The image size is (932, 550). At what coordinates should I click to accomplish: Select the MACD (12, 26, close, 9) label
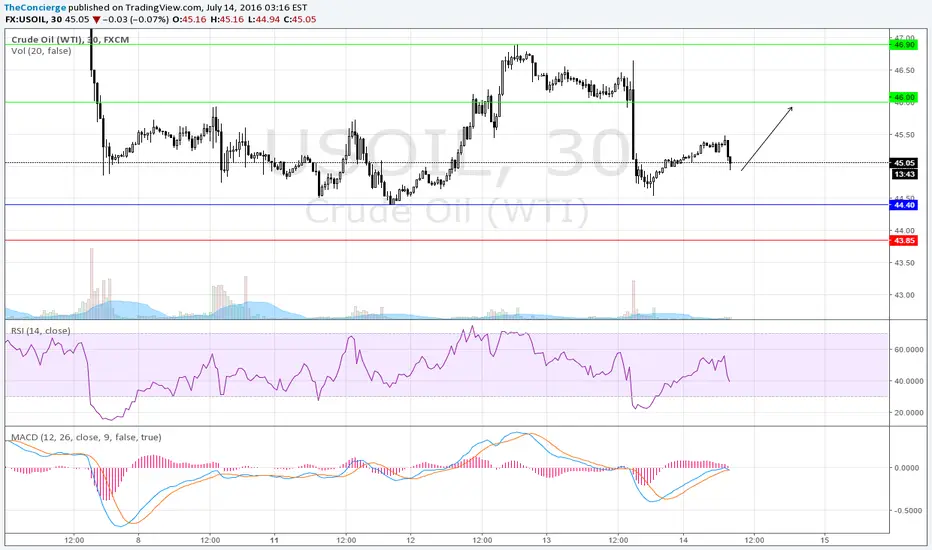point(86,437)
